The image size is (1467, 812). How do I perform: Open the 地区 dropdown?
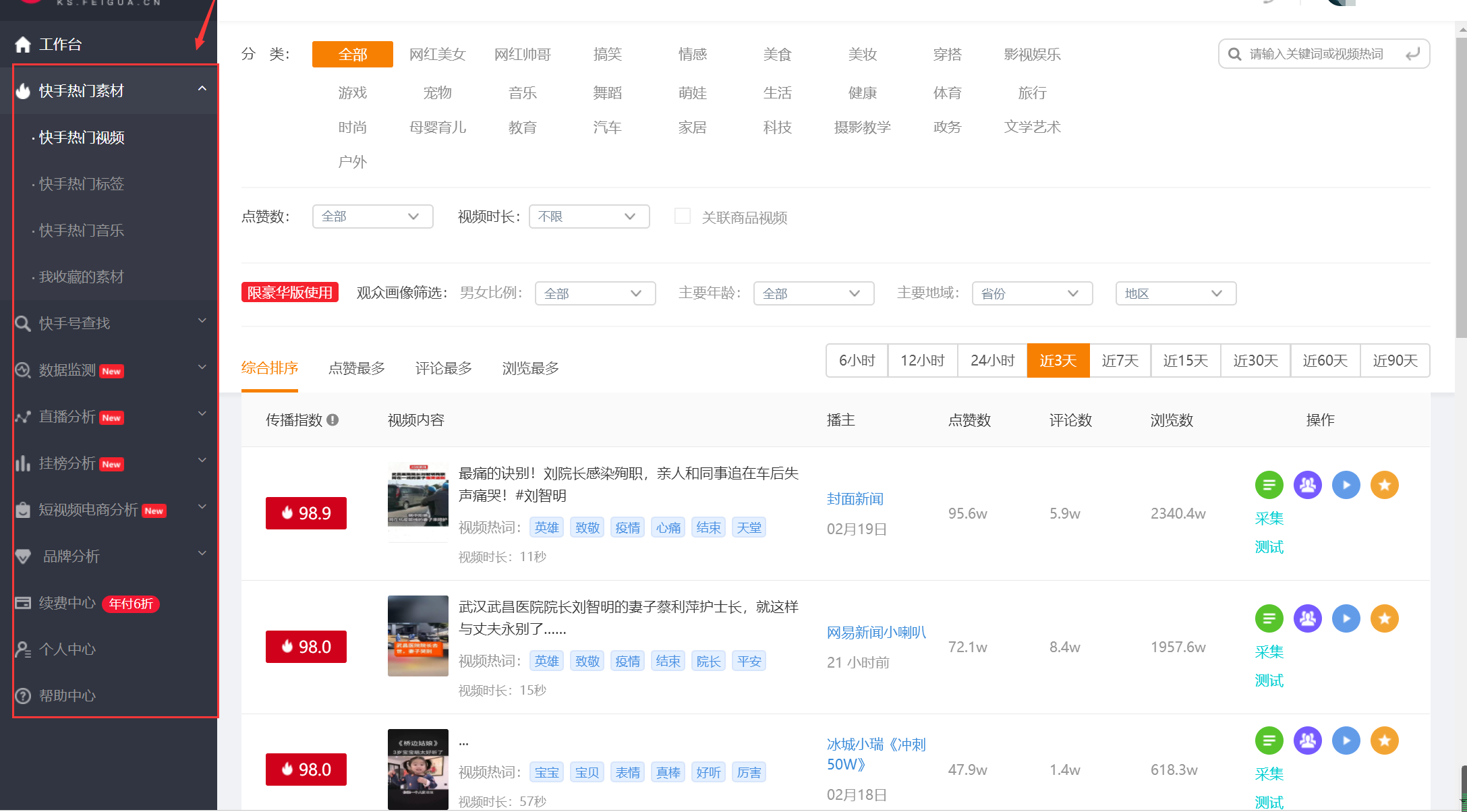tap(1176, 293)
